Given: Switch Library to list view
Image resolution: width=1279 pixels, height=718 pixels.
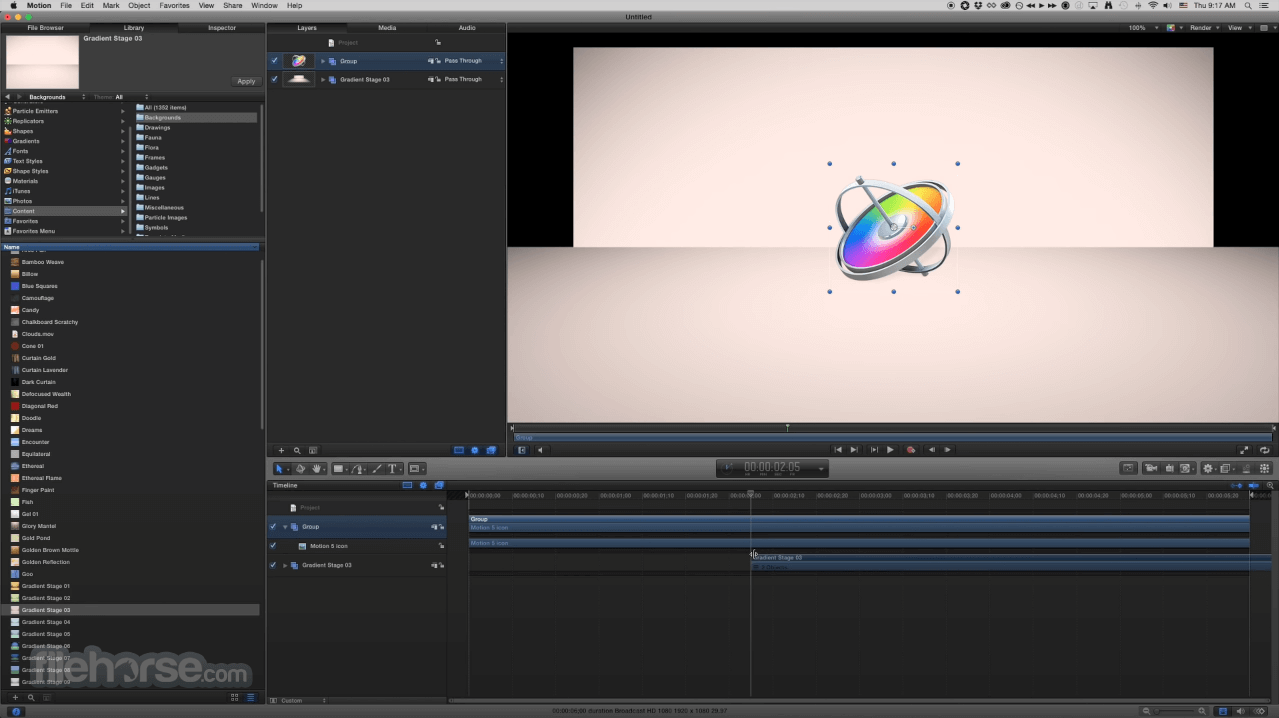Looking at the screenshot, I should tap(251, 697).
